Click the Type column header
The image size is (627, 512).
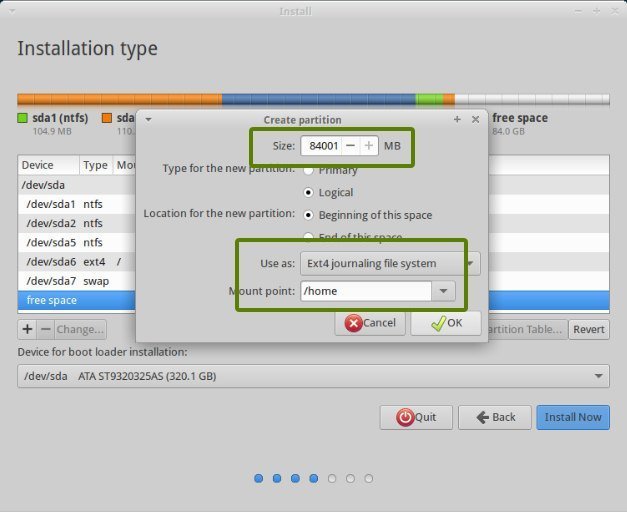coord(96,165)
